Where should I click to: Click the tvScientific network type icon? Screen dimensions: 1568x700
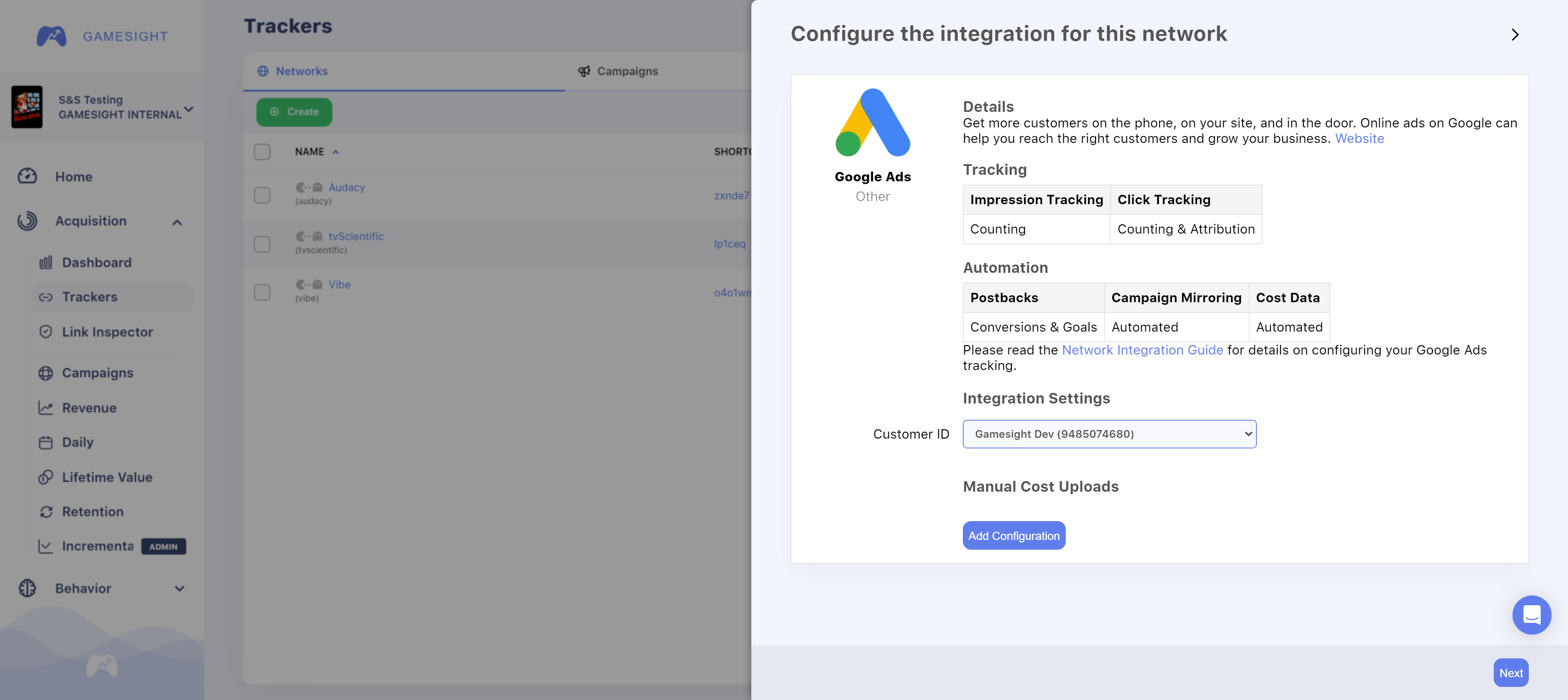point(309,236)
